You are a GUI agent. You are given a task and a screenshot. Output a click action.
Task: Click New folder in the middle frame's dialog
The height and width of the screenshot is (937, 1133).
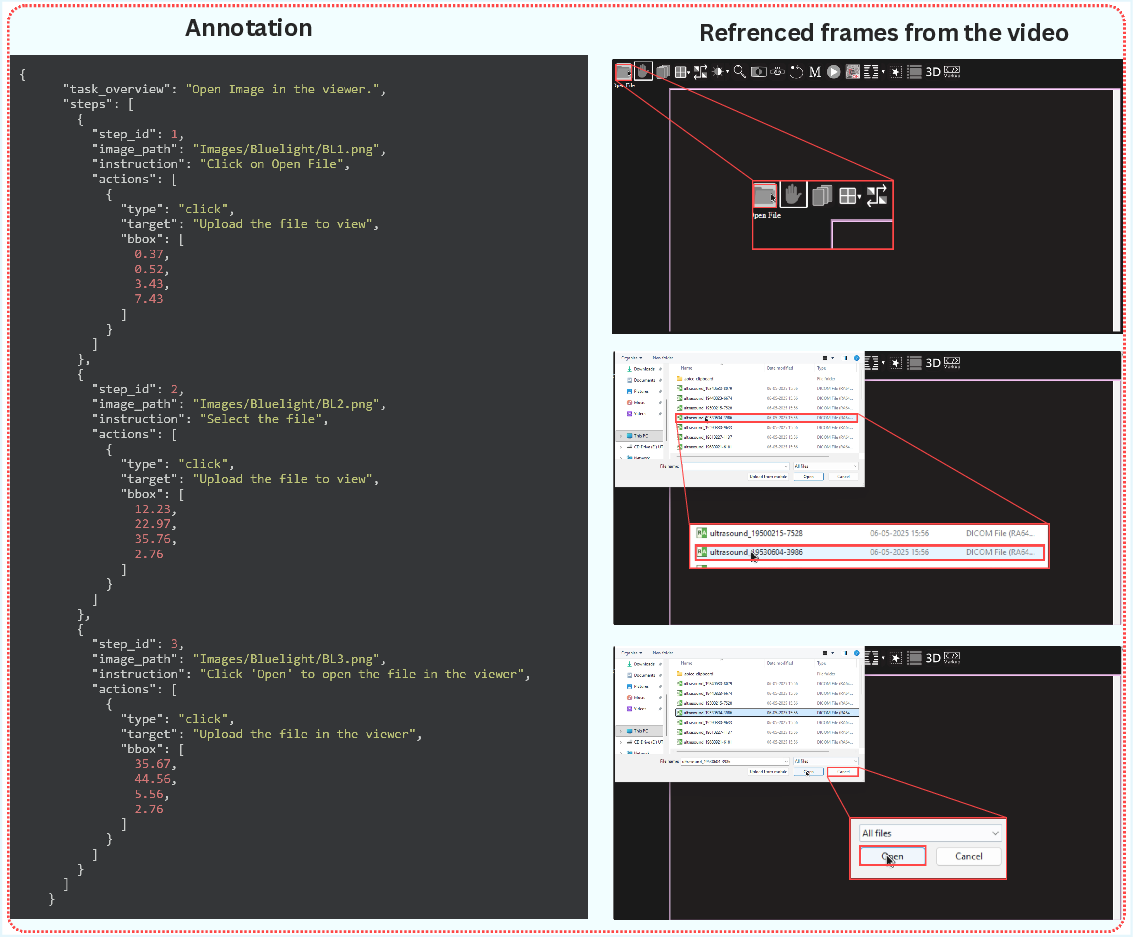663,358
